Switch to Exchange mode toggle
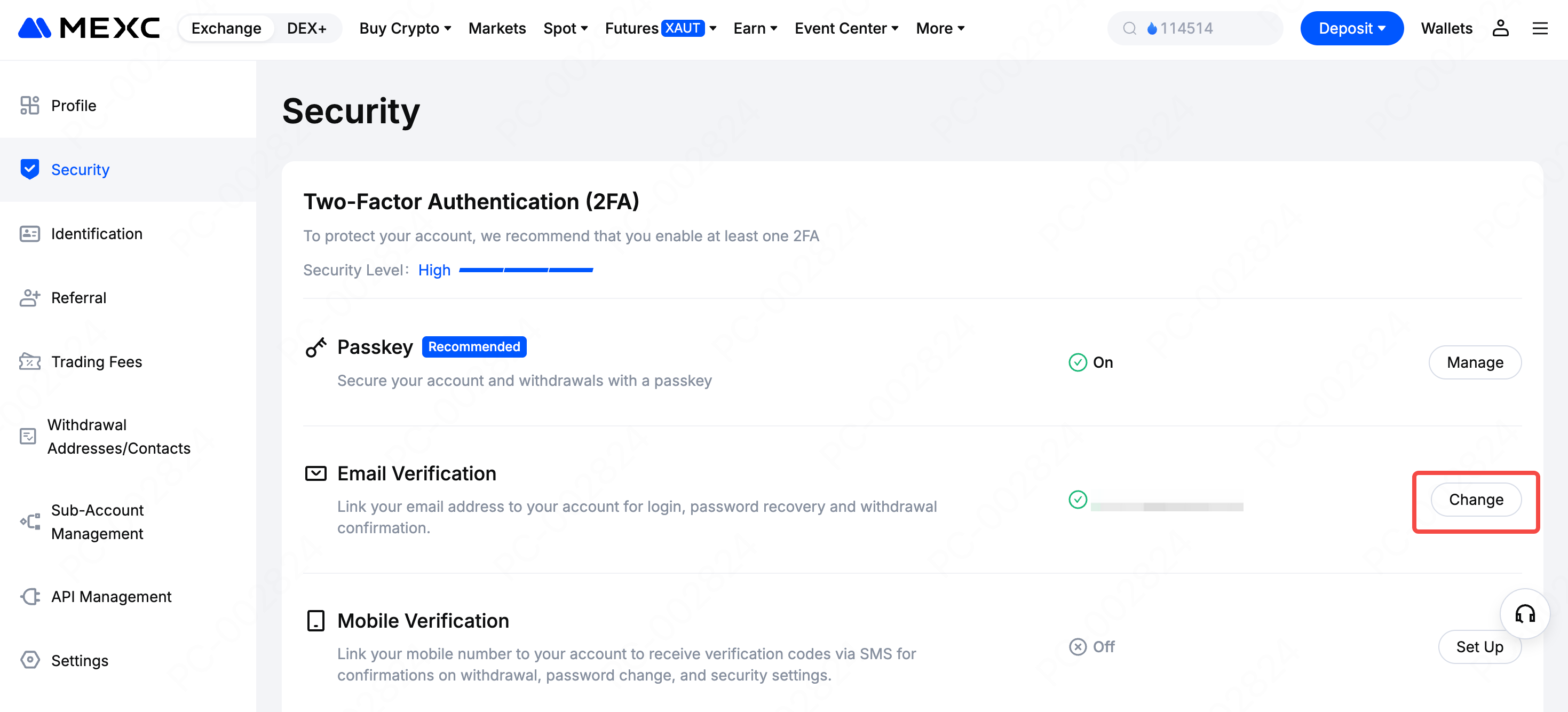This screenshot has width=1568, height=712. (226, 28)
